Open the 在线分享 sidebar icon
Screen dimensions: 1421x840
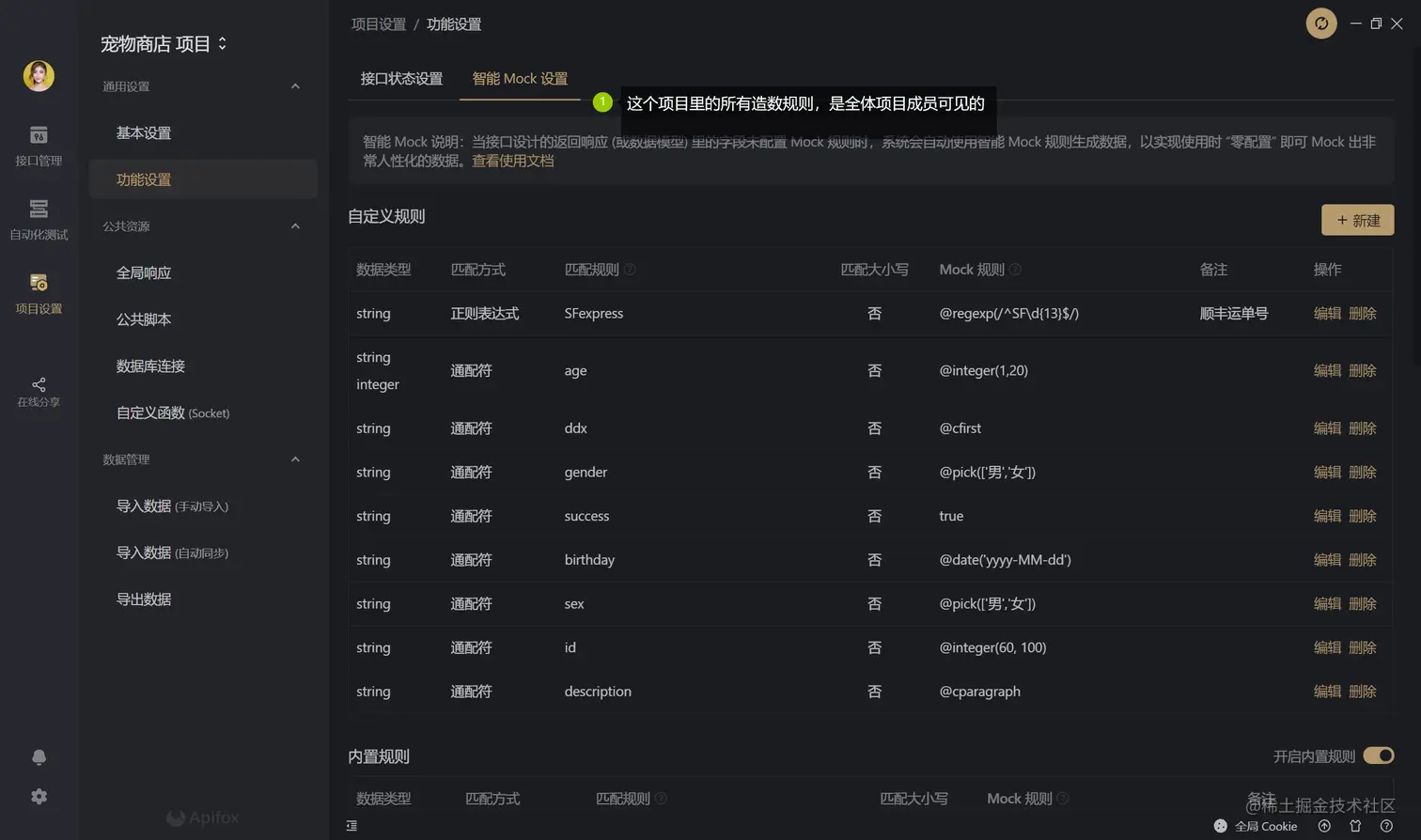pyautogui.click(x=38, y=387)
